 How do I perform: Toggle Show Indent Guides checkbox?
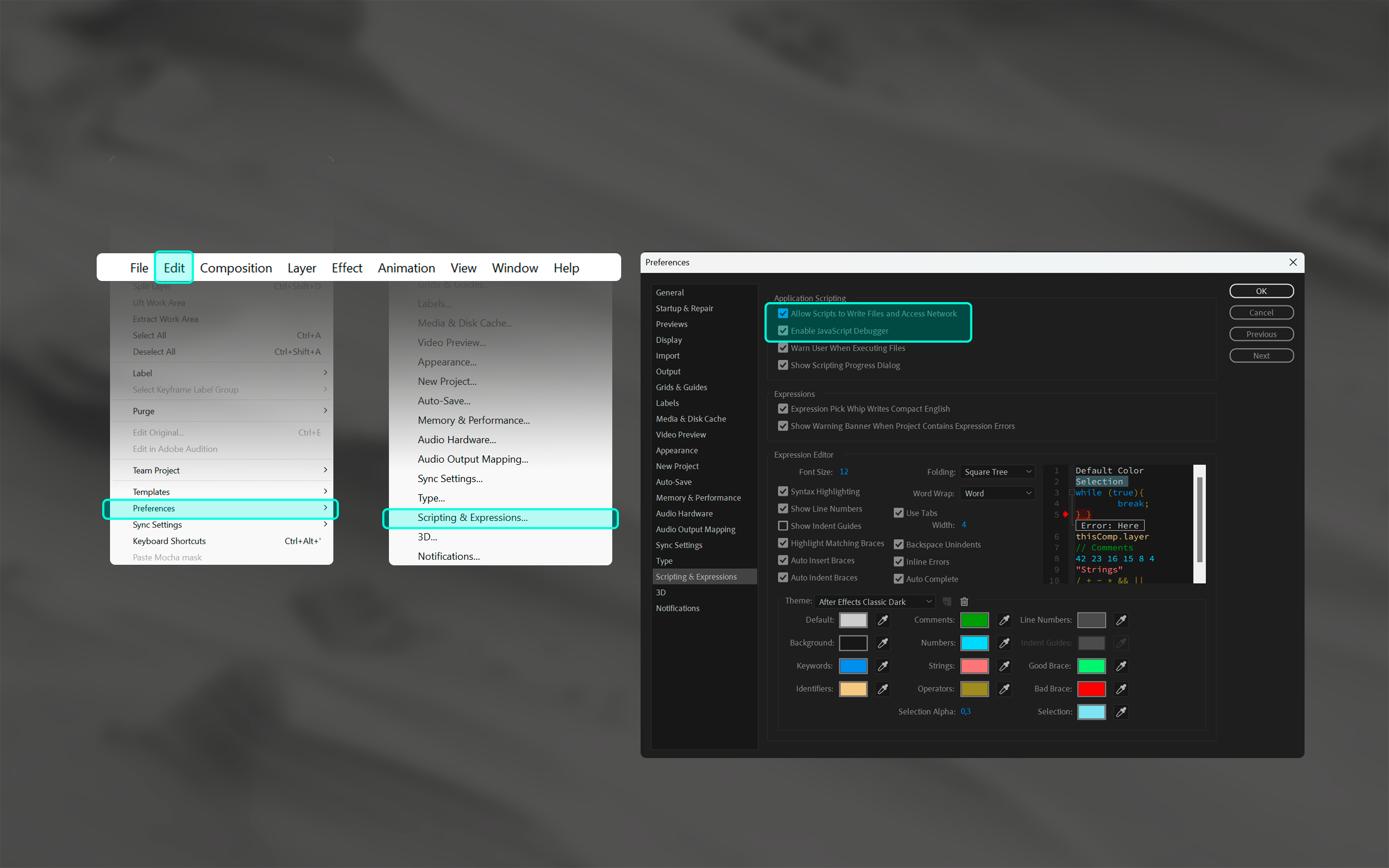pyautogui.click(x=783, y=526)
